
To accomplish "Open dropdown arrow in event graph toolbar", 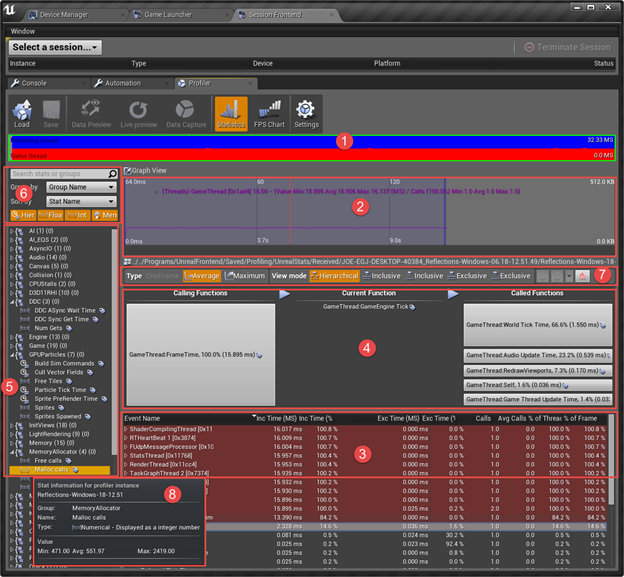I will click(569, 276).
